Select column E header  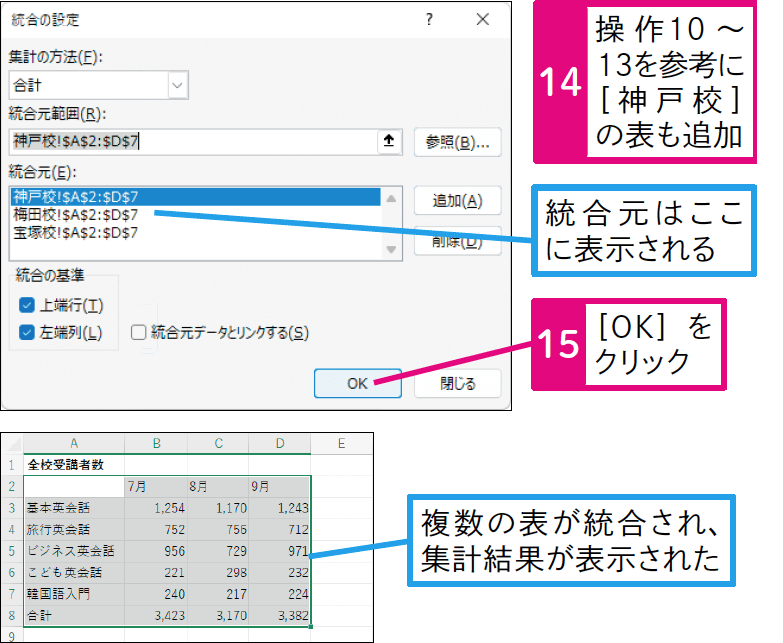point(342,443)
